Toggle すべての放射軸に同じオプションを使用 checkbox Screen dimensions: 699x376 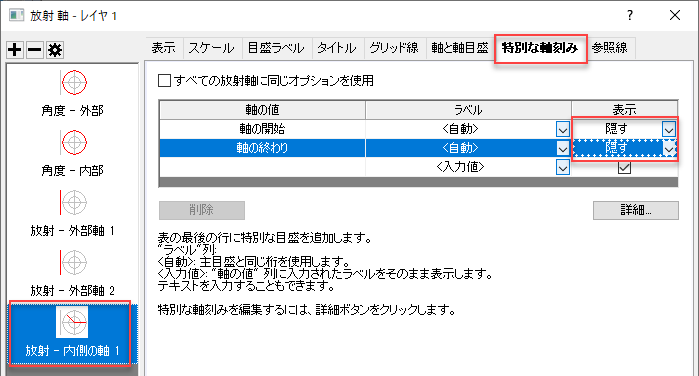click(x=164, y=81)
